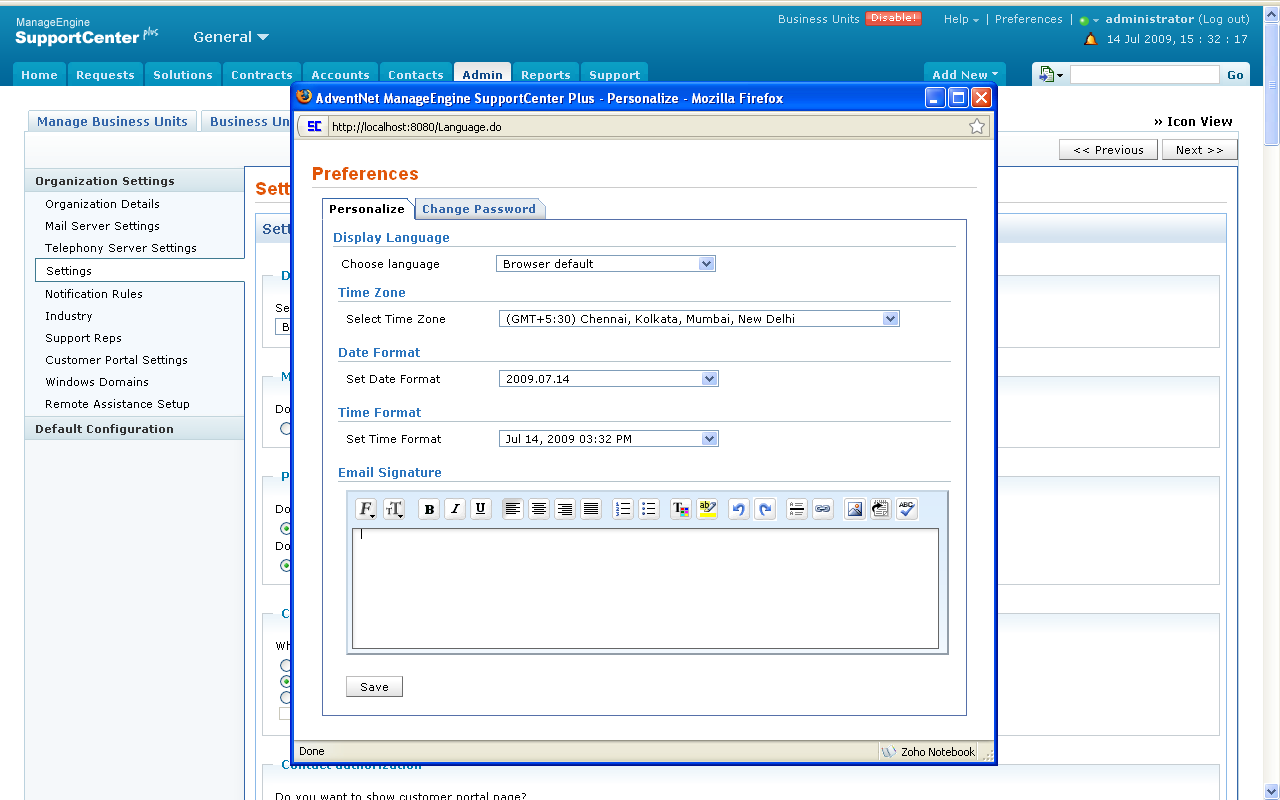Insert a numbered list in the signature
Viewport: 1280px width, 800px height.
(623, 509)
